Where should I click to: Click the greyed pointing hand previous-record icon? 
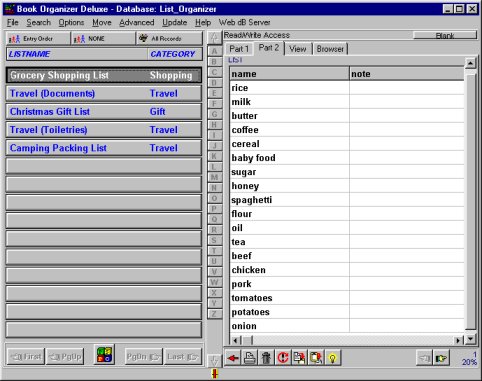425,358
